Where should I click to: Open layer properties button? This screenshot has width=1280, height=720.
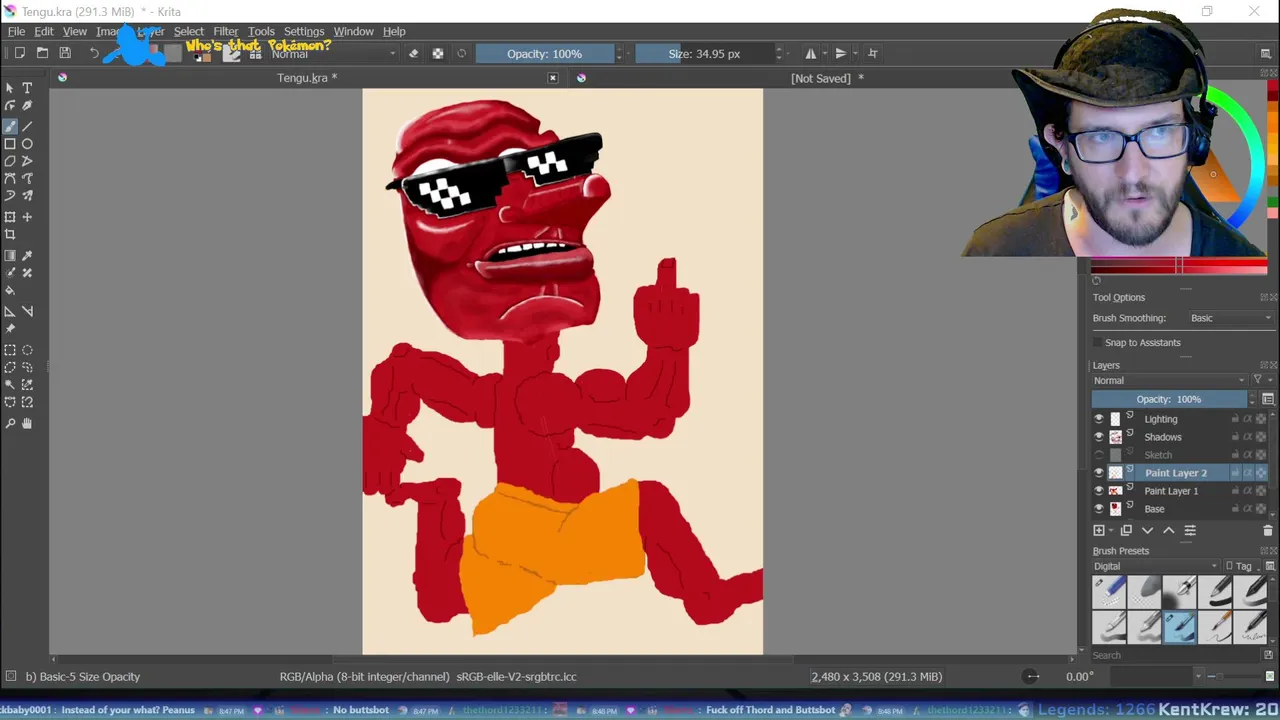[1190, 531]
